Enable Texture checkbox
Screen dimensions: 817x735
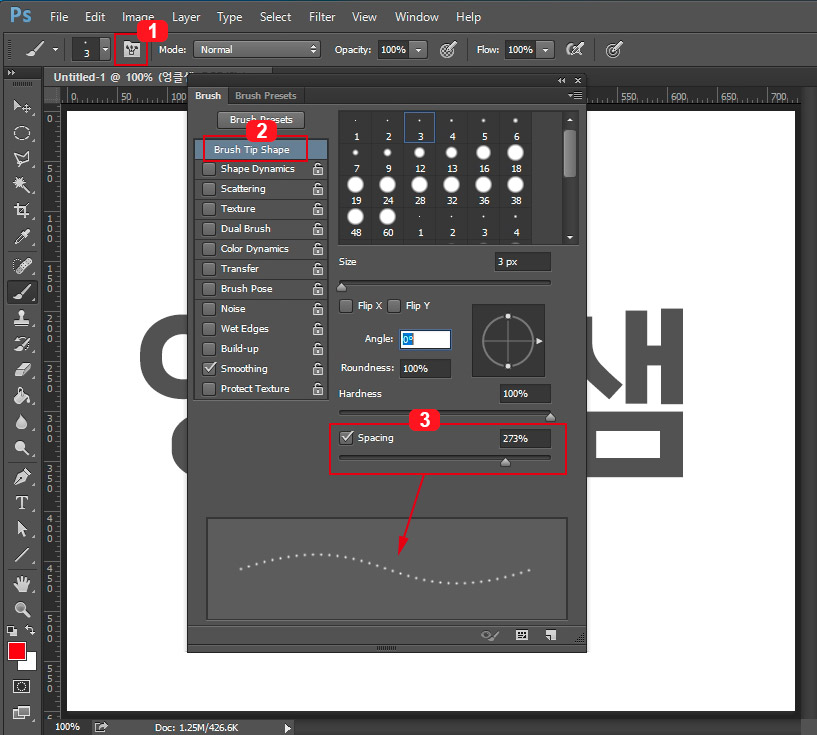[209, 209]
